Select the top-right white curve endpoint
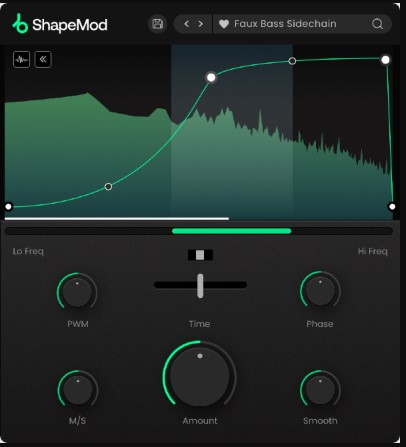 pos(385,60)
